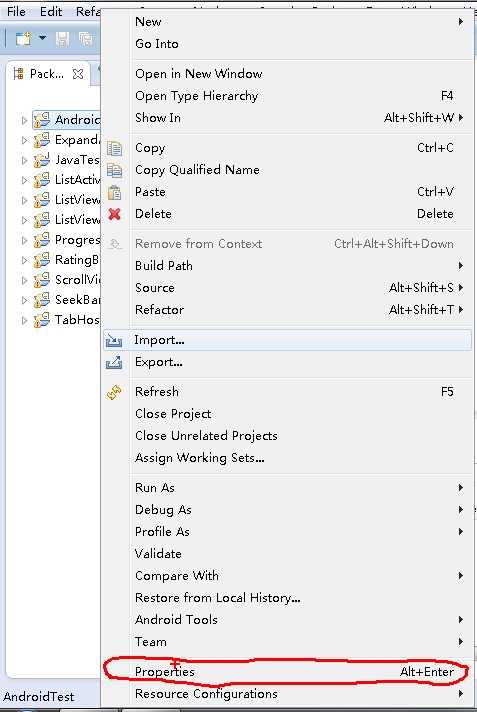Click the yellow Refresh icon
477x712 pixels.
coord(114,392)
